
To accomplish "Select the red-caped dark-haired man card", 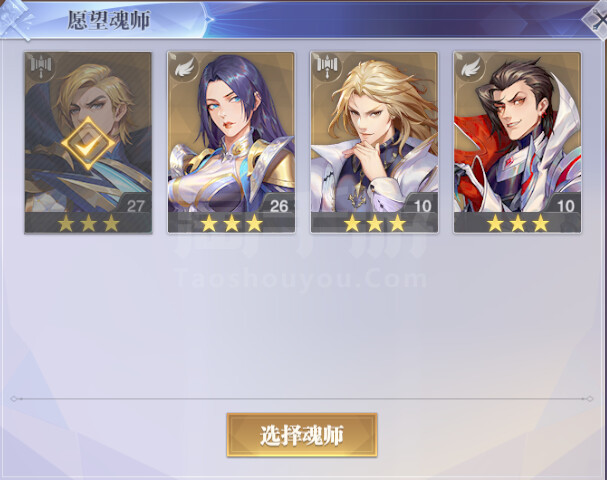I will [517, 143].
